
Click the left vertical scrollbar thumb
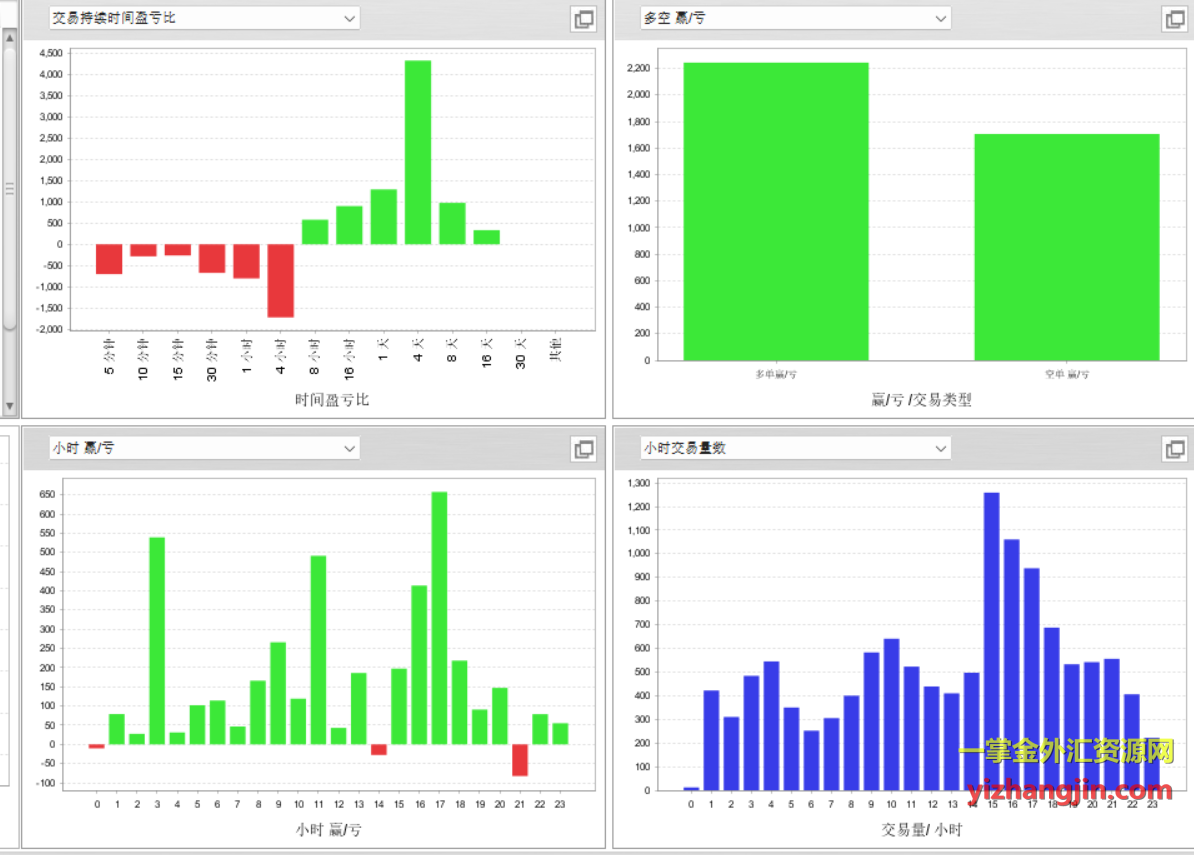click(x=10, y=188)
